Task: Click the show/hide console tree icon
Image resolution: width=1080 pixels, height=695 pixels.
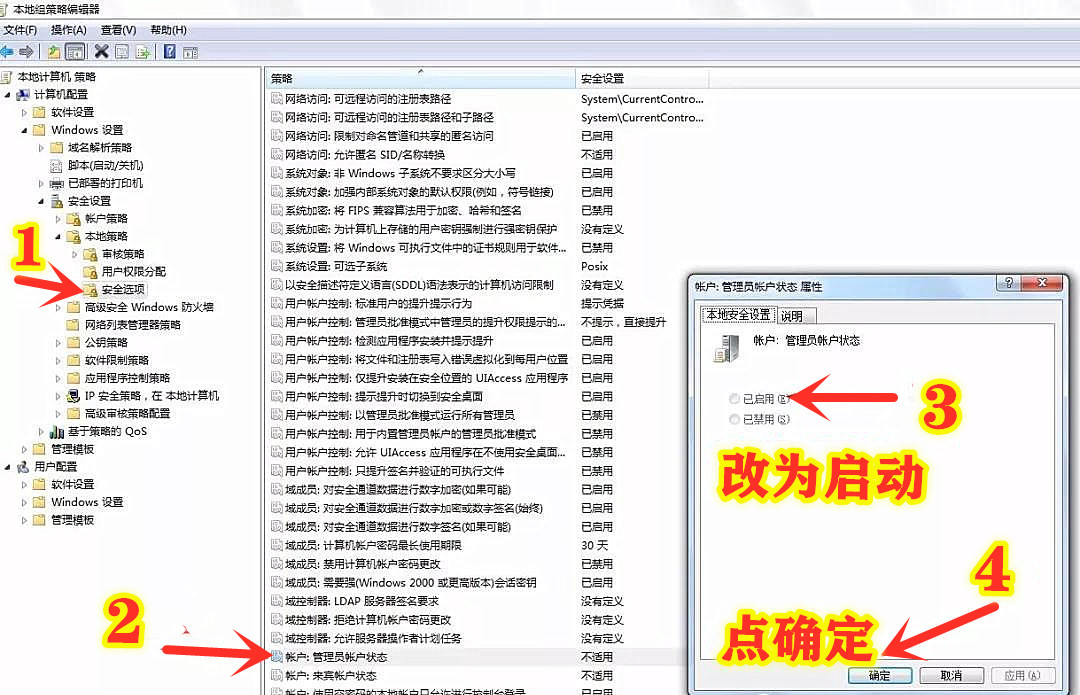Action: click(74, 51)
